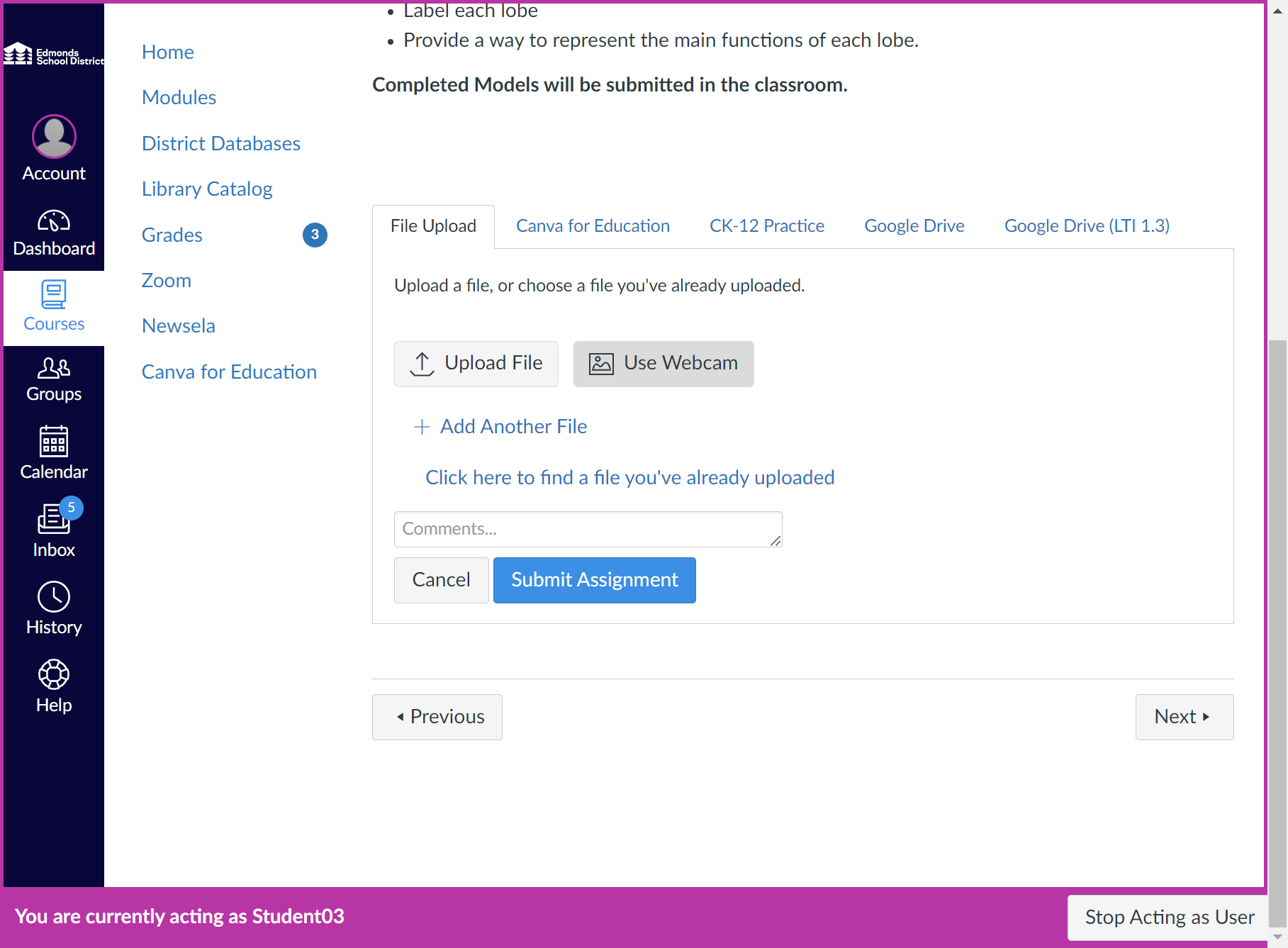Select the File Upload tab
This screenshot has width=1288, height=948.
[433, 226]
